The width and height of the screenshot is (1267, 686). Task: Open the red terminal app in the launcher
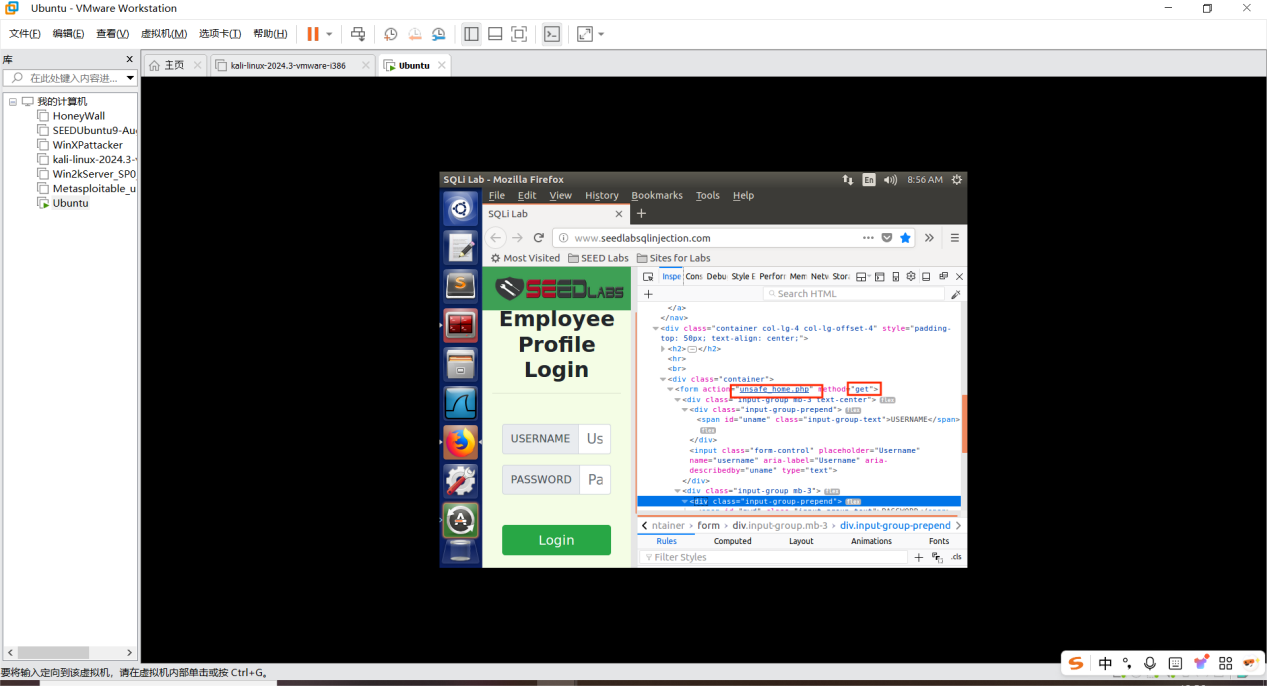pyautogui.click(x=461, y=324)
